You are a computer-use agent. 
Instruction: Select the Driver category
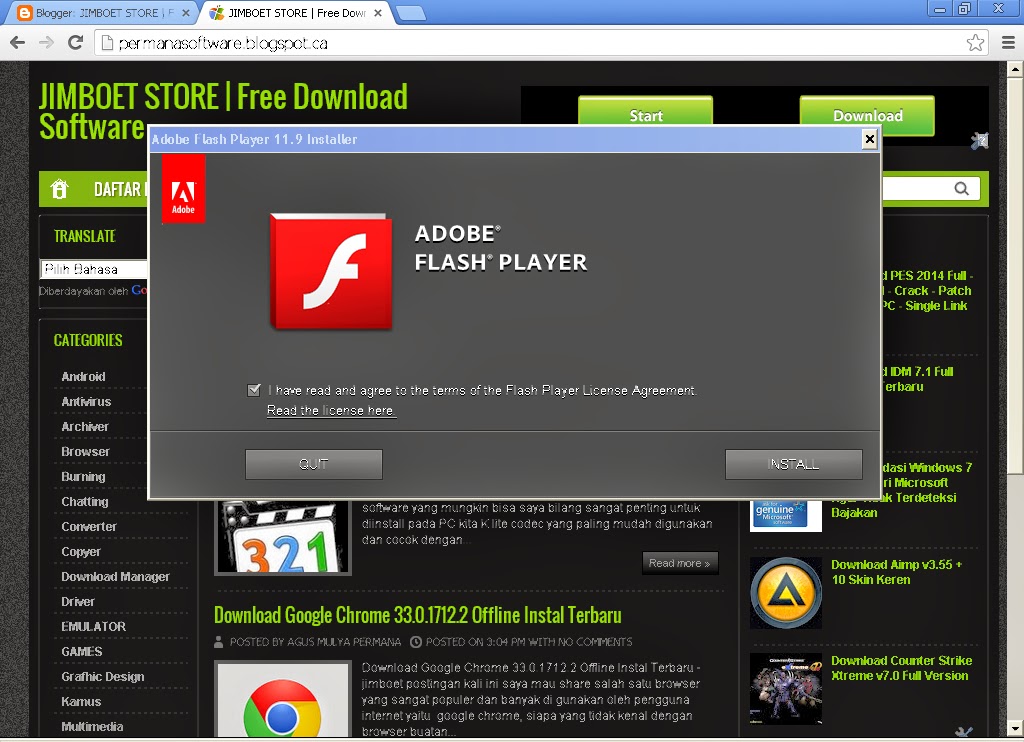(x=78, y=602)
